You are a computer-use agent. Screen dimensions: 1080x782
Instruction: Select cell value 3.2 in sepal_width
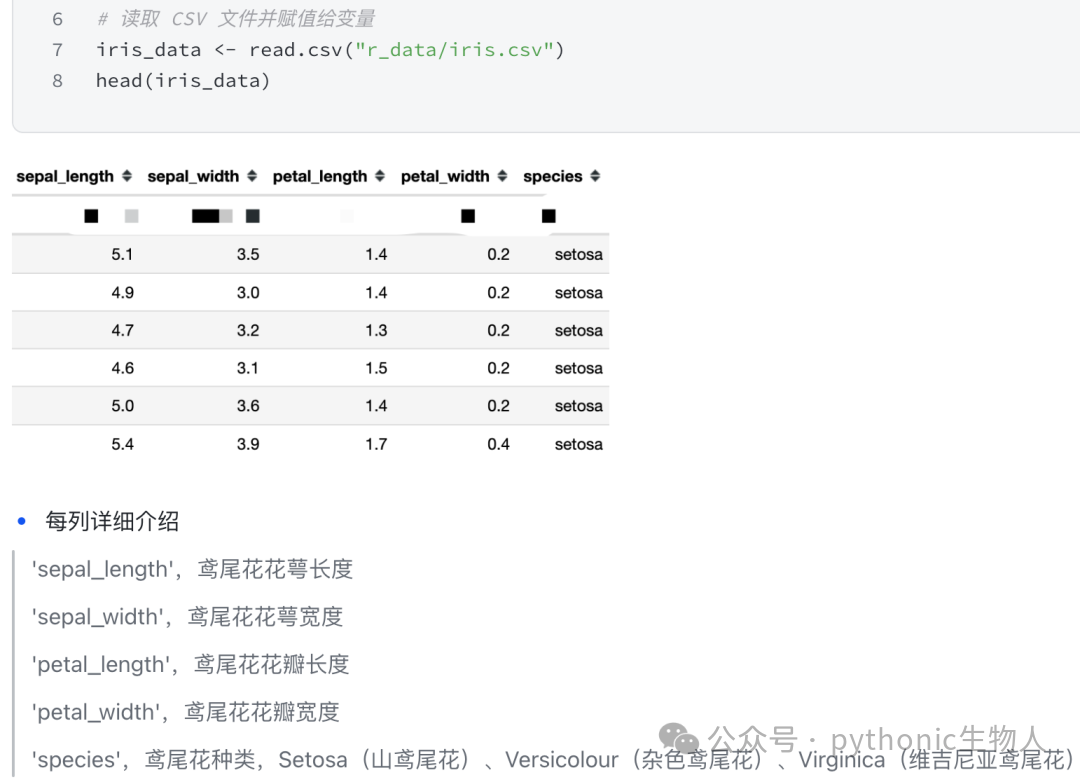[x=248, y=331]
